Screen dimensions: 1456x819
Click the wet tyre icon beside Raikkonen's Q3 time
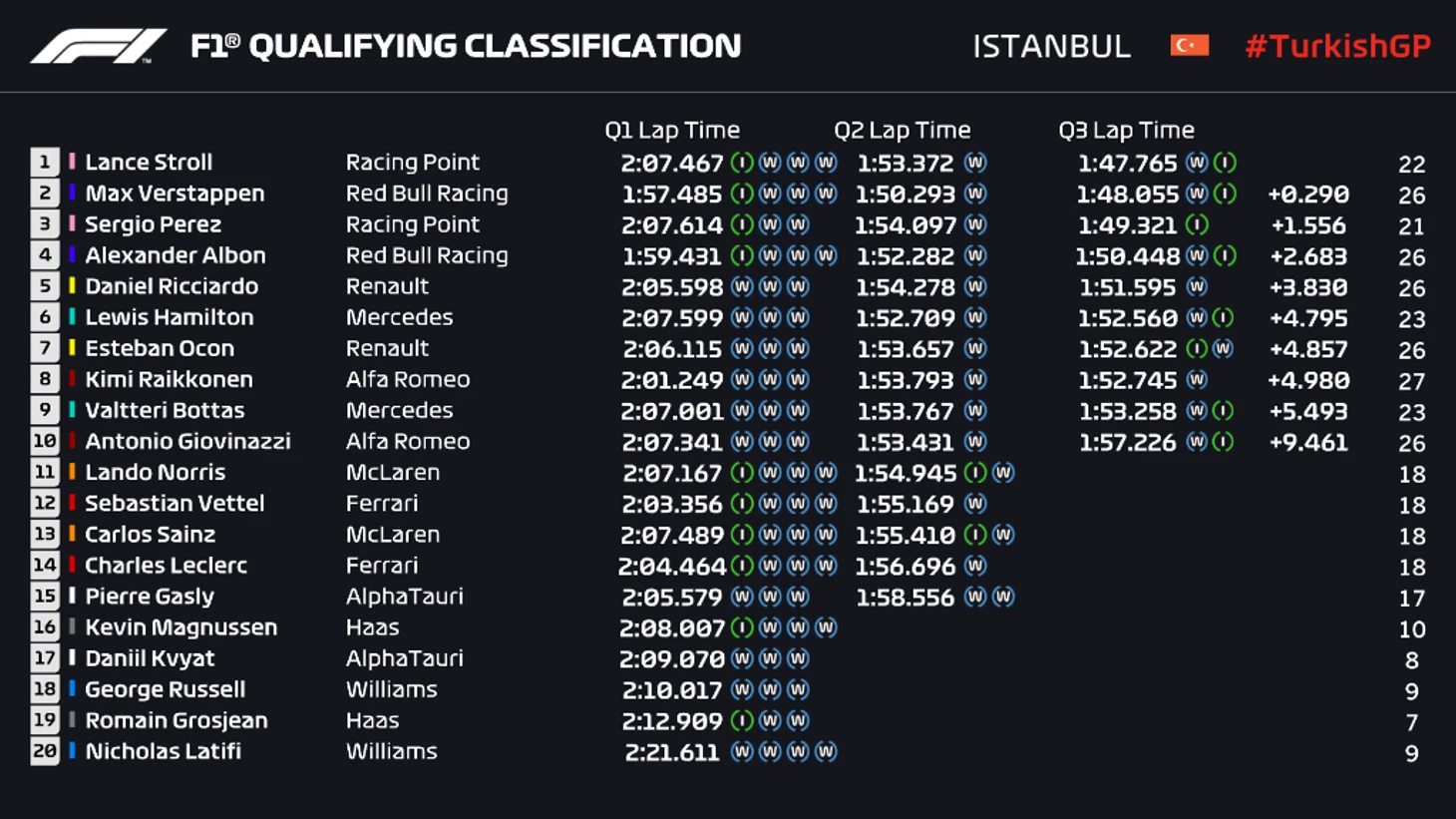click(x=1197, y=380)
